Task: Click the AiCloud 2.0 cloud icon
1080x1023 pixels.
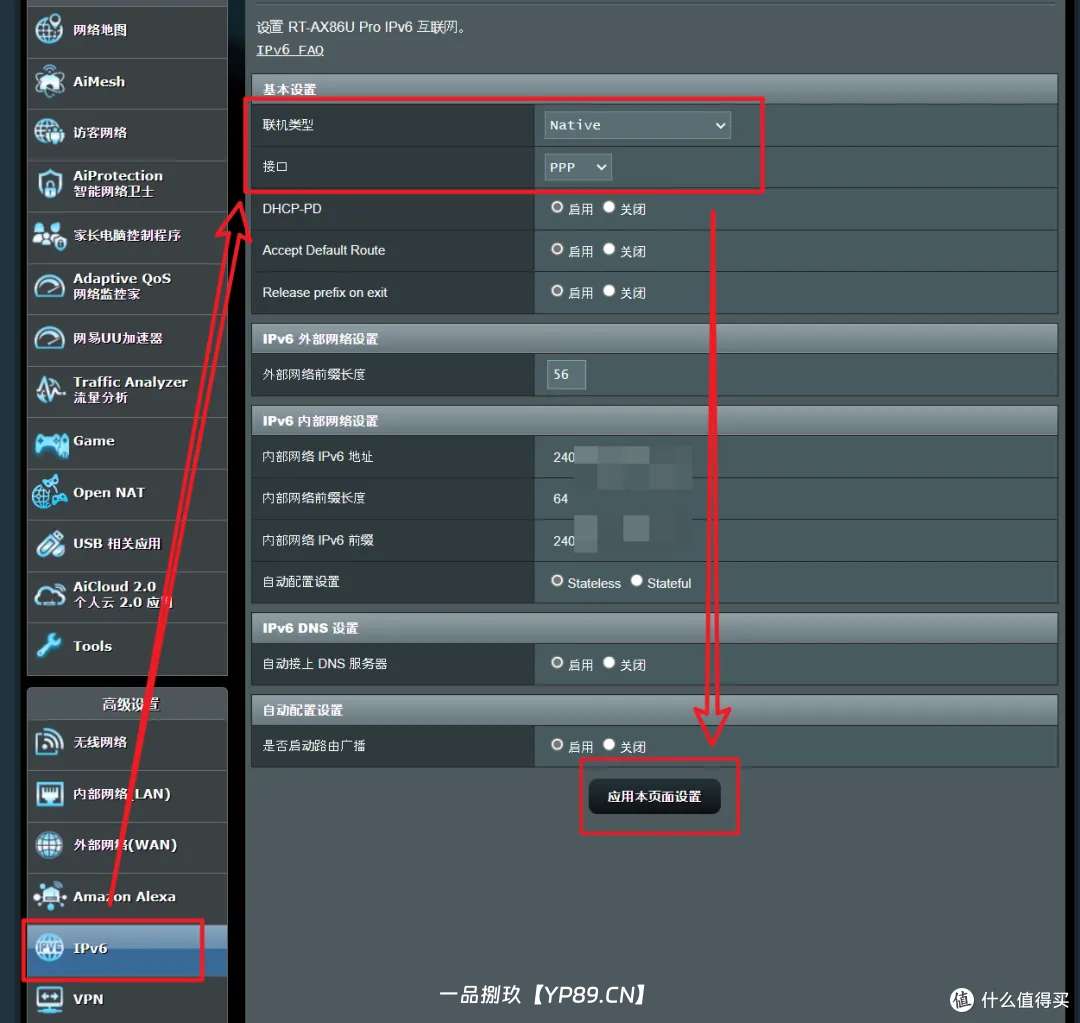Action: [50, 595]
